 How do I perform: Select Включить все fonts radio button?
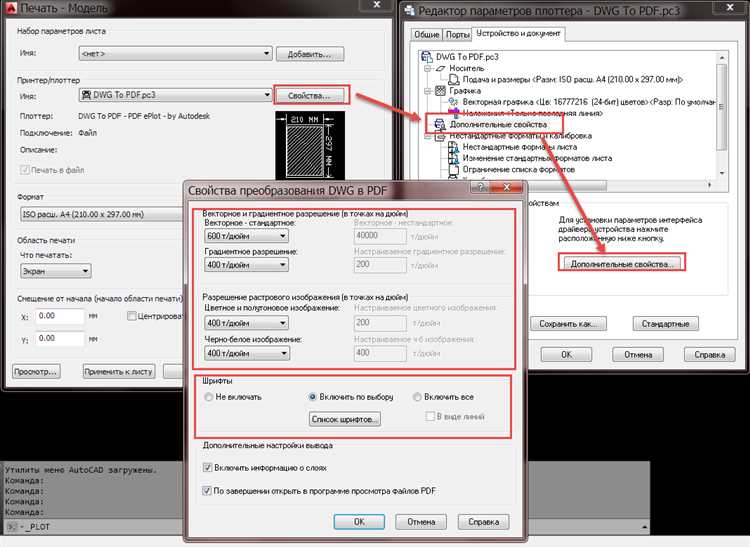point(417,396)
